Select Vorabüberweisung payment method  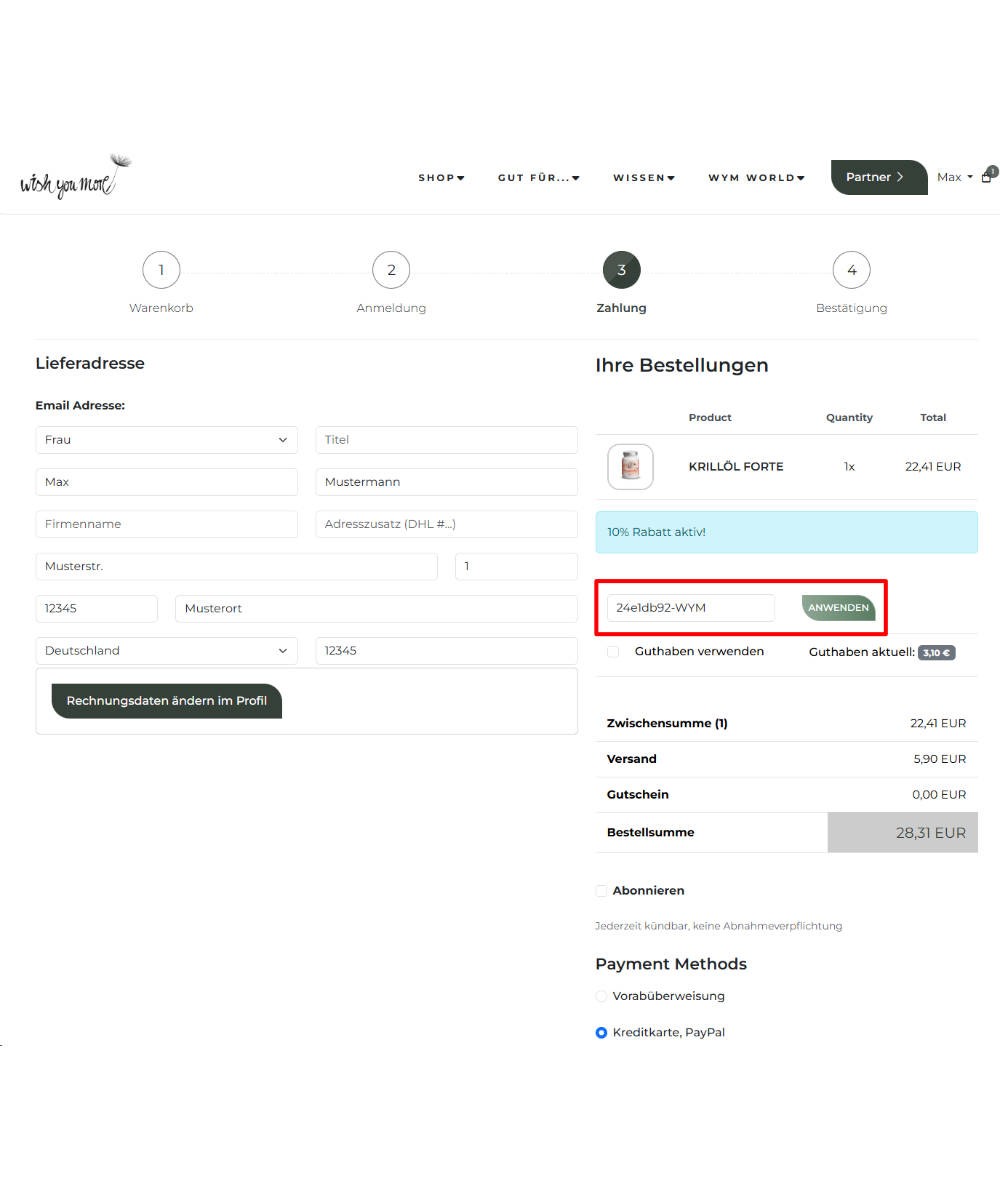[x=601, y=996]
